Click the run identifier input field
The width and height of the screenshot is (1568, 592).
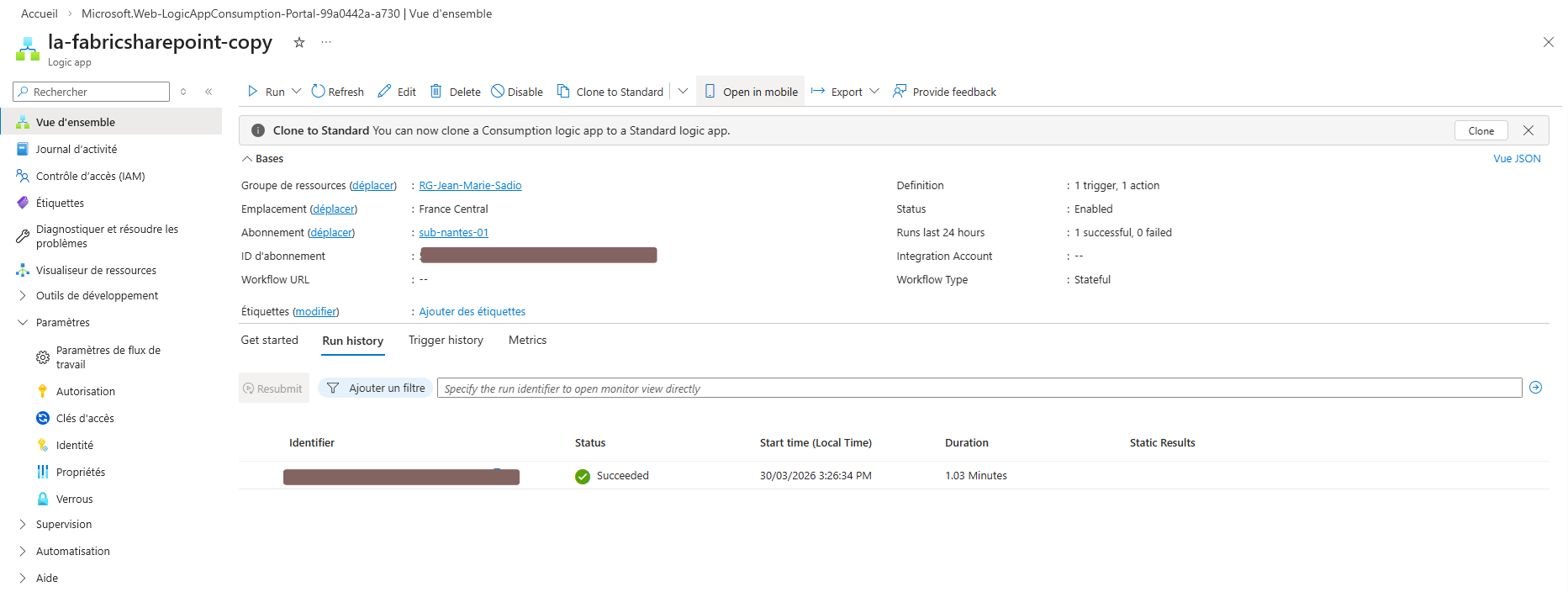tap(979, 388)
